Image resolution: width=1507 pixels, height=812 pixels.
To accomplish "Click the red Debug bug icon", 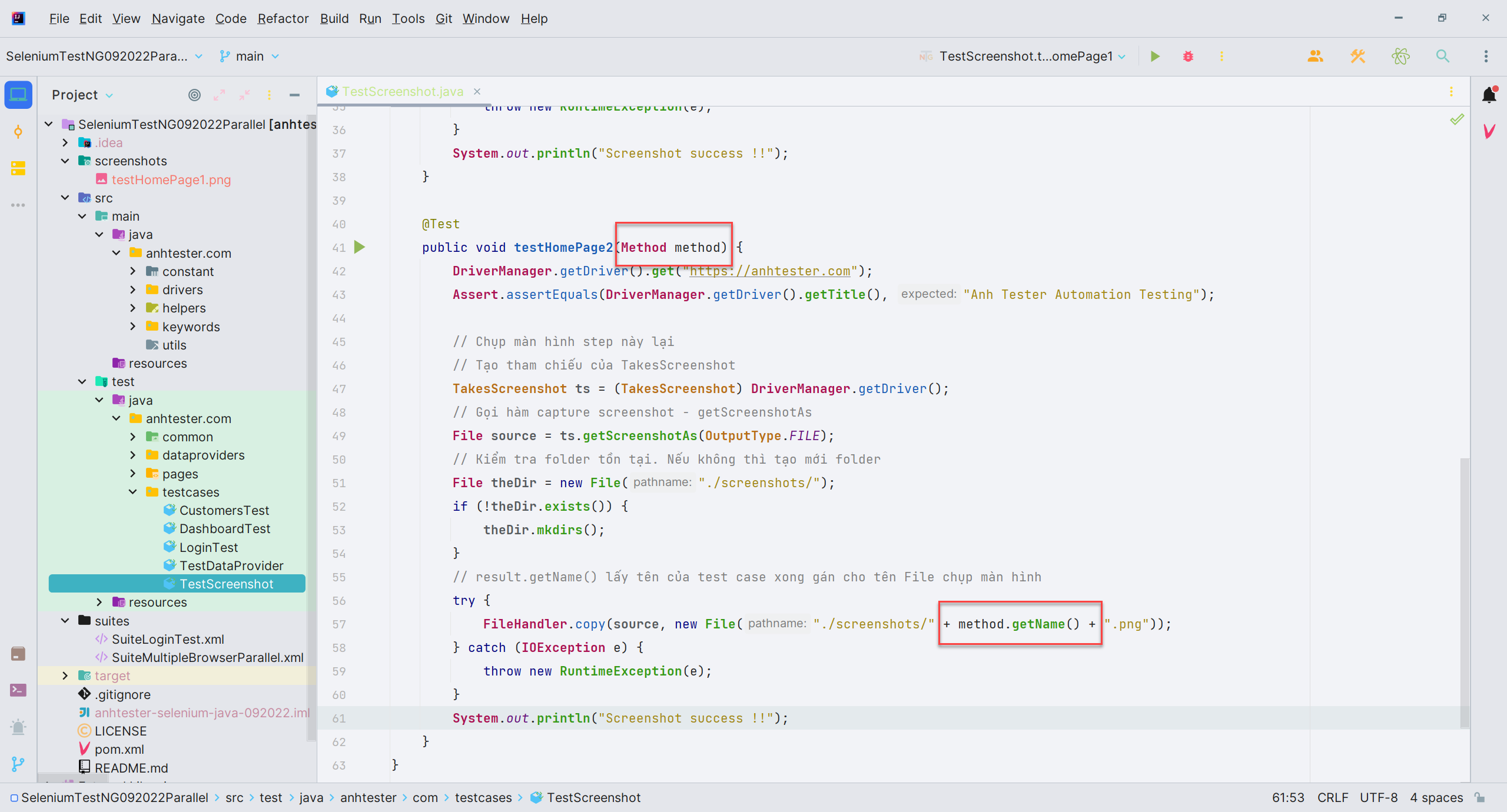I will click(1188, 56).
